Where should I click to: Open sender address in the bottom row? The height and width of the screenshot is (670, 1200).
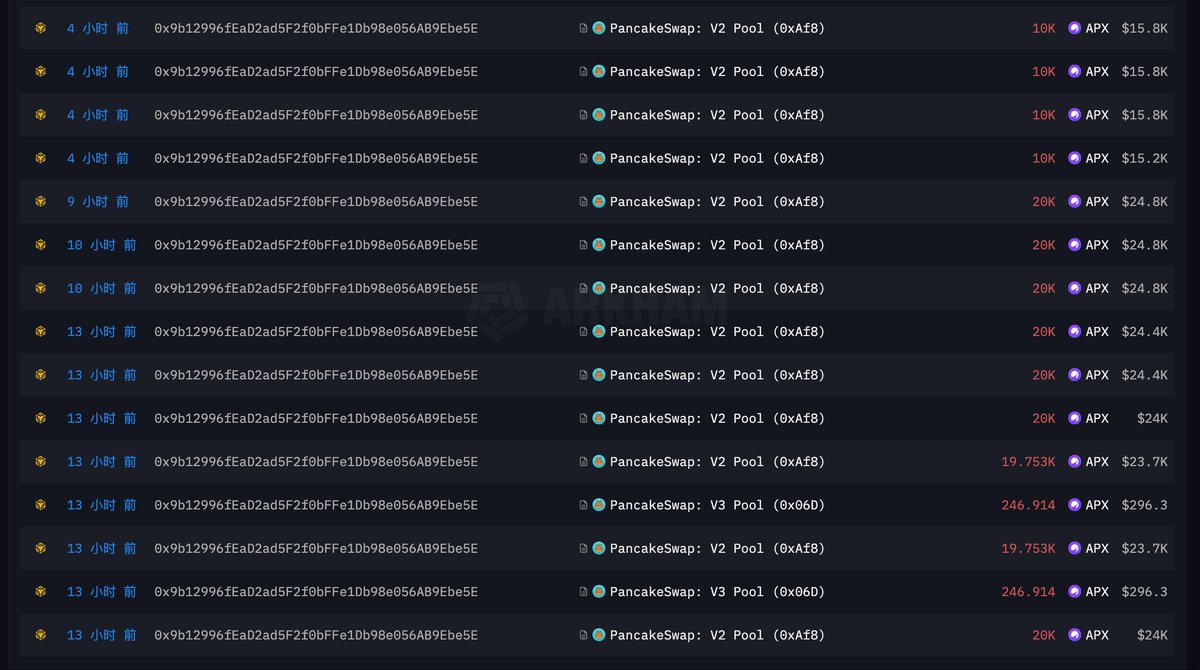pos(316,635)
